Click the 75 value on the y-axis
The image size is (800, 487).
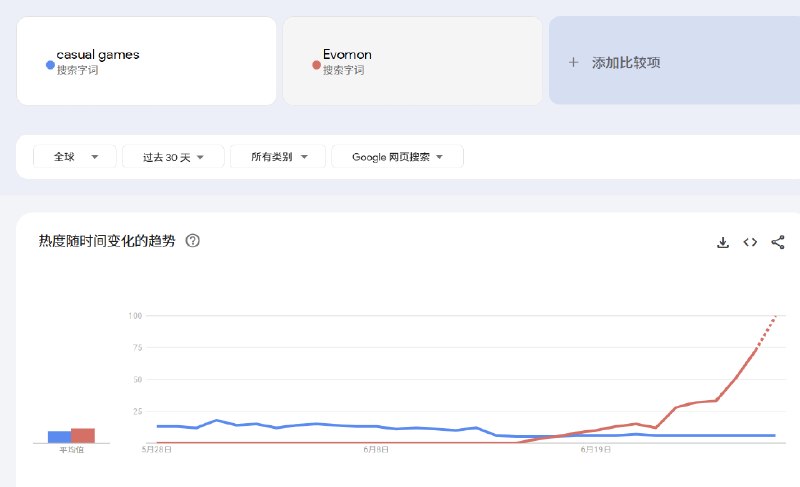point(137,347)
